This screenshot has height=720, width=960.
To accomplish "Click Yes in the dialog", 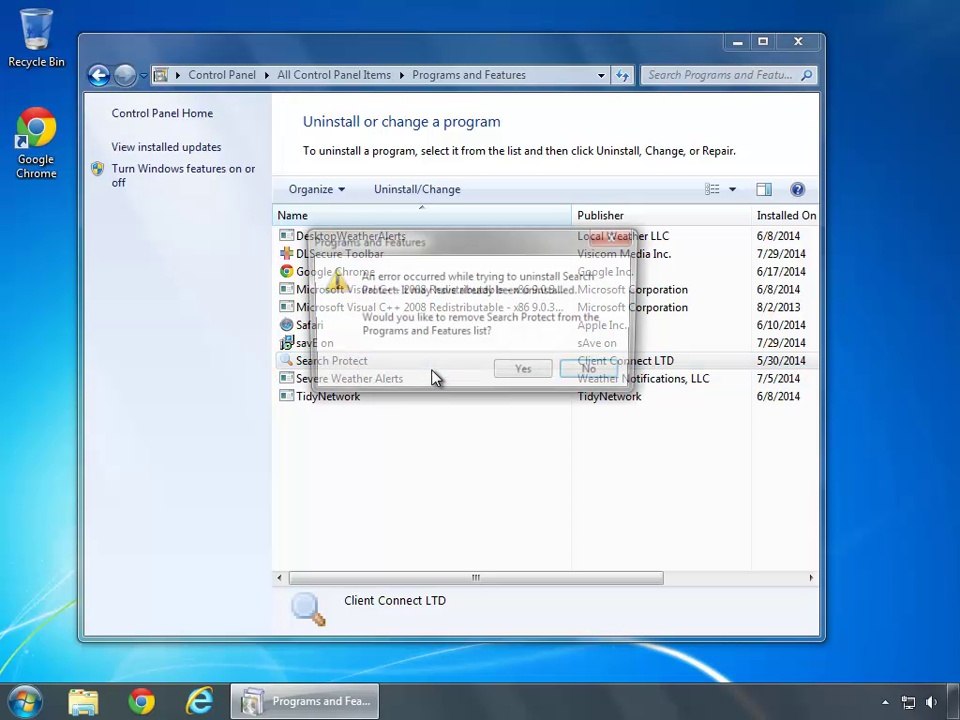I will tap(523, 368).
